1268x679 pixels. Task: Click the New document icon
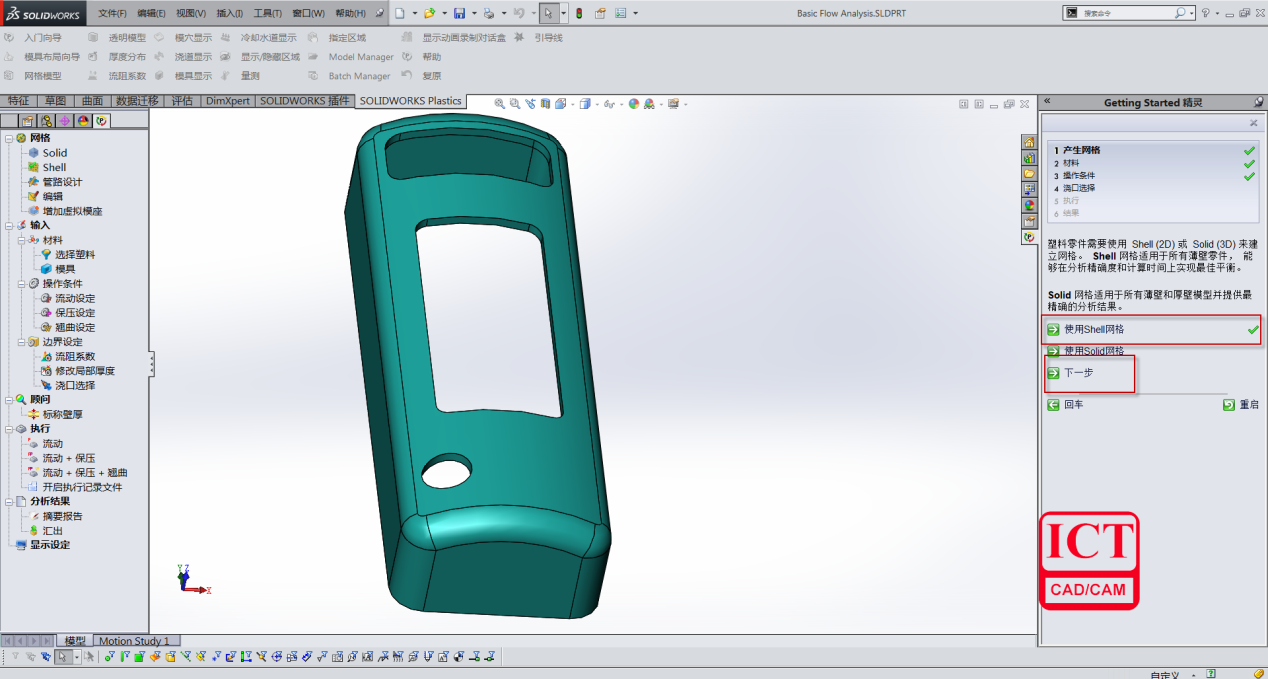click(x=399, y=13)
